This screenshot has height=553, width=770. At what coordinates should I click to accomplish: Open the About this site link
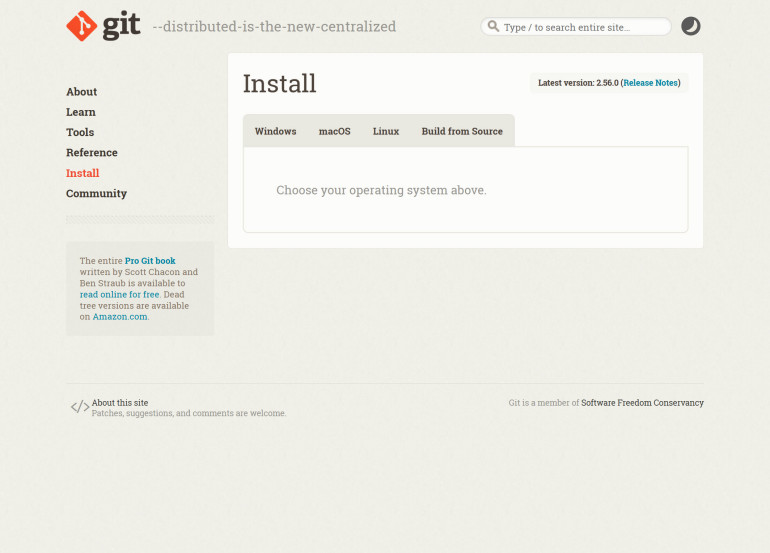(x=120, y=403)
